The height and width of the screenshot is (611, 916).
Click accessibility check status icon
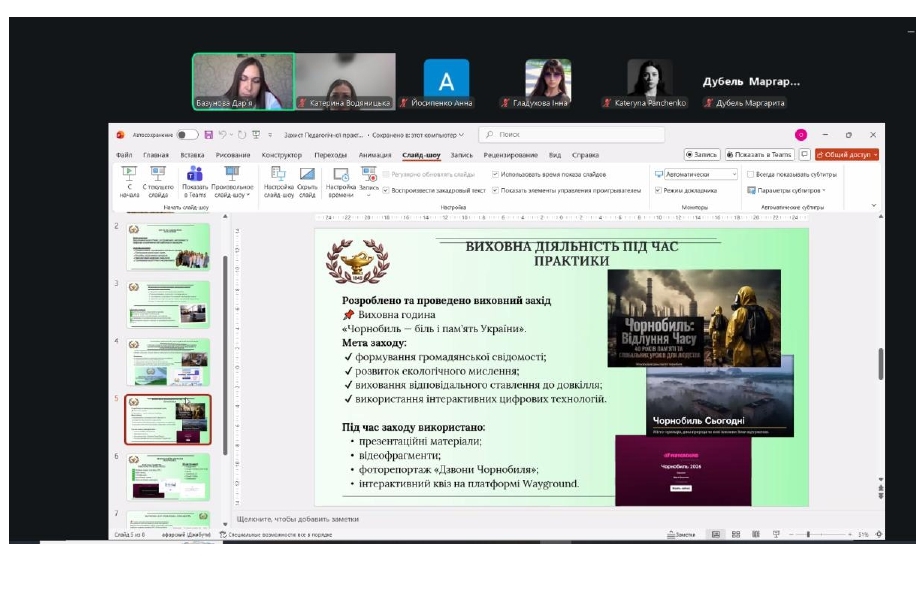click(223, 534)
